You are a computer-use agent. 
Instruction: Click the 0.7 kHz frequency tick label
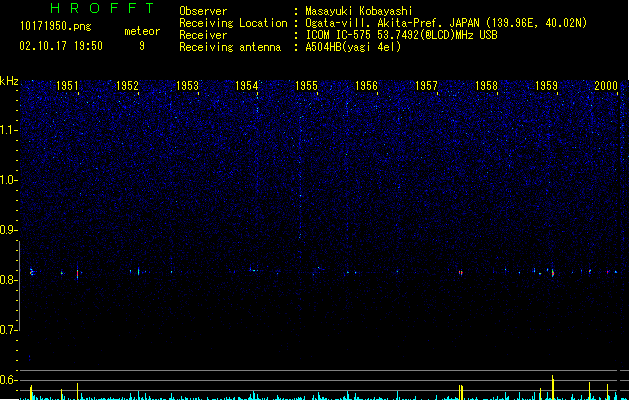(8, 330)
